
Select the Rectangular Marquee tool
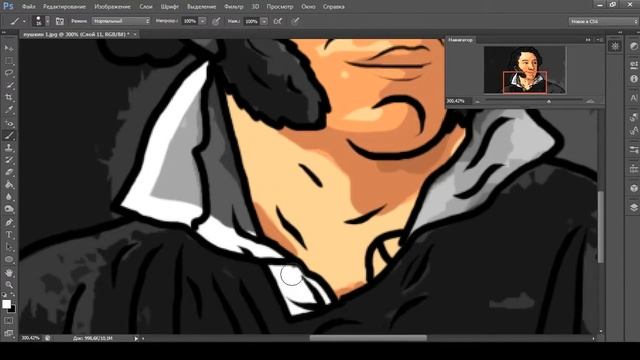pos(9,61)
